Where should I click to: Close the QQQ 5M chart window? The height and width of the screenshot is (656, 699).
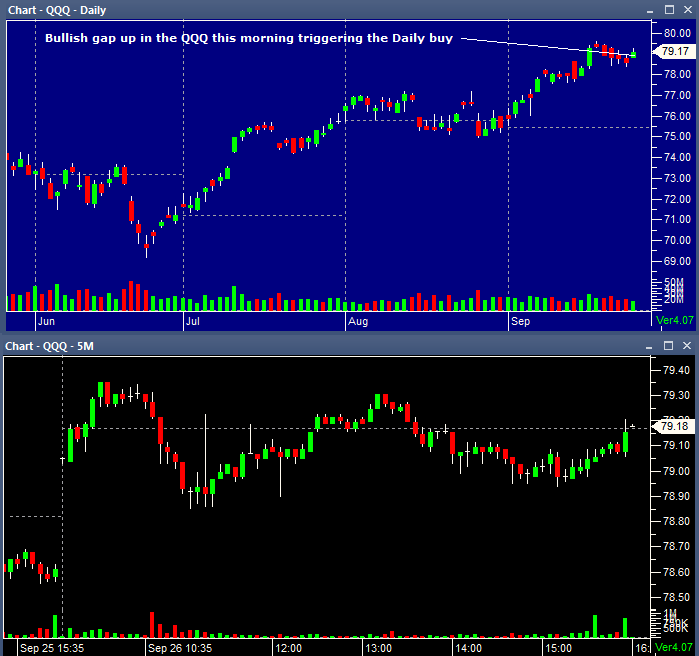687,345
